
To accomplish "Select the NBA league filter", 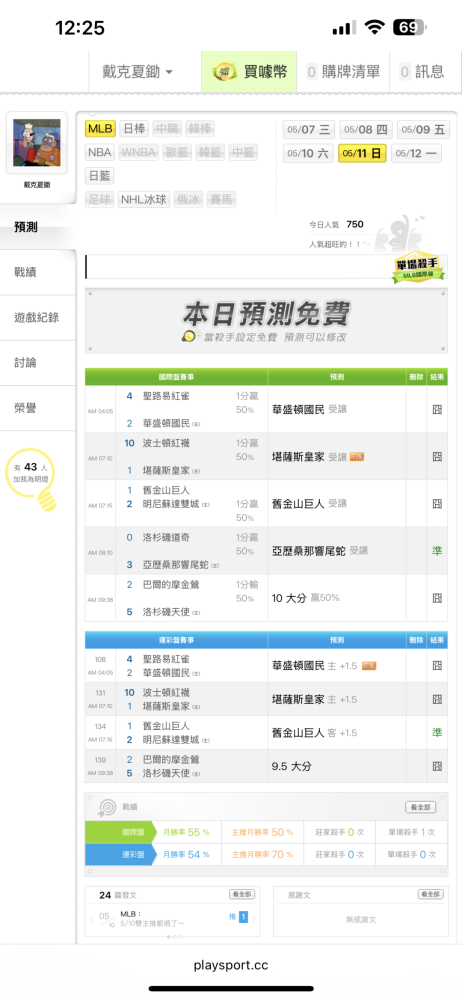I will 100,152.
